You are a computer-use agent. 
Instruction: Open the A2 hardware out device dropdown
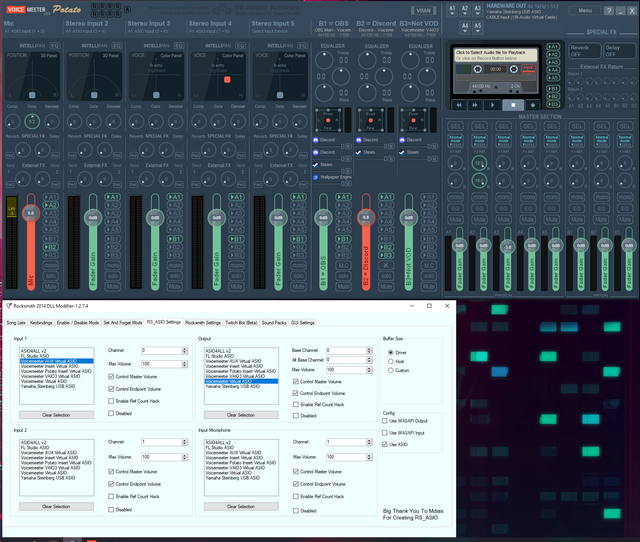point(465,11)
